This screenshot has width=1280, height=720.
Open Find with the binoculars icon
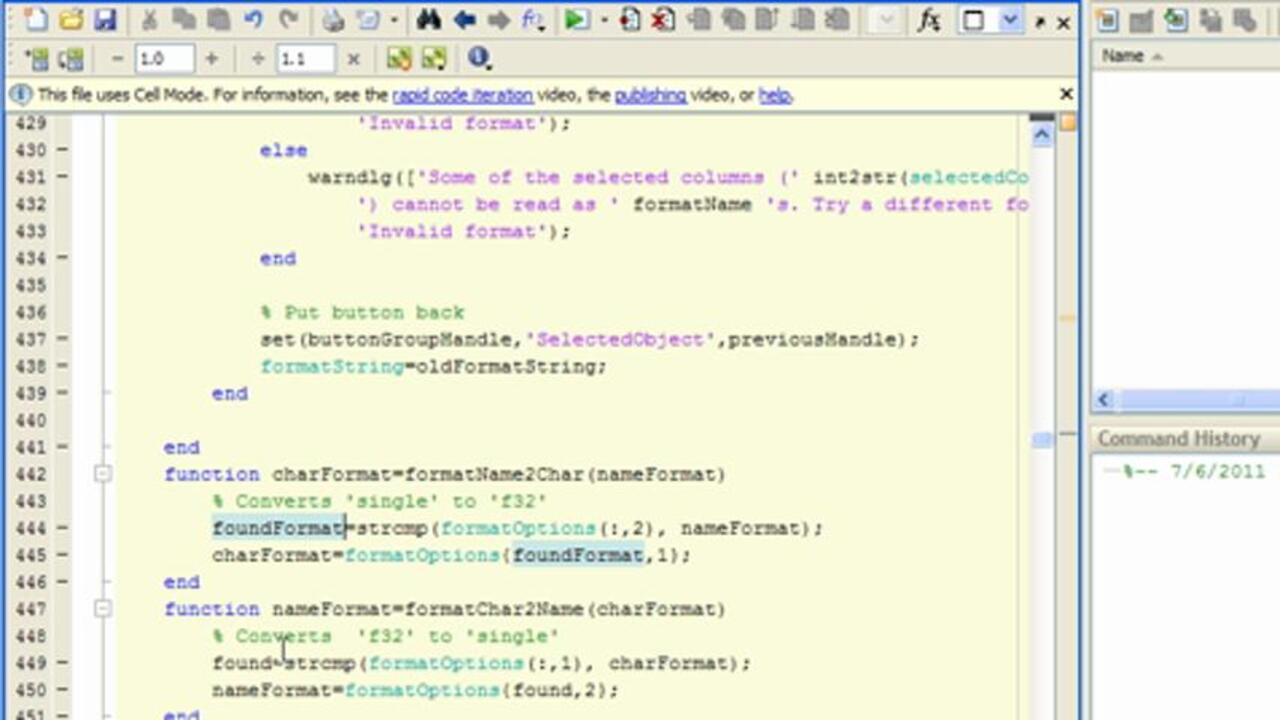click(x=428, y=19)
